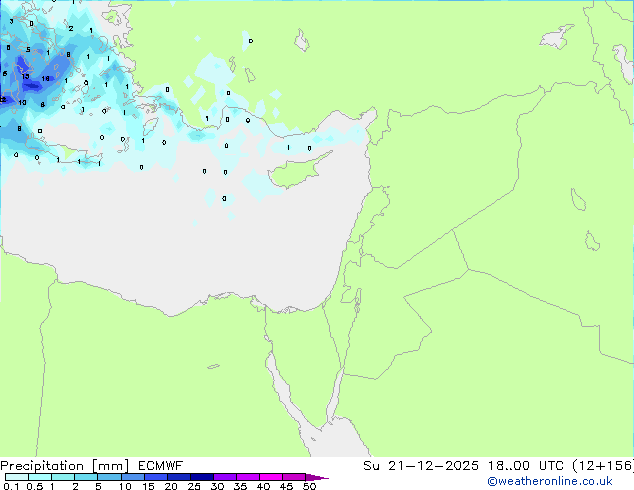Click the '0.5' legend scale label

(35, 486)
